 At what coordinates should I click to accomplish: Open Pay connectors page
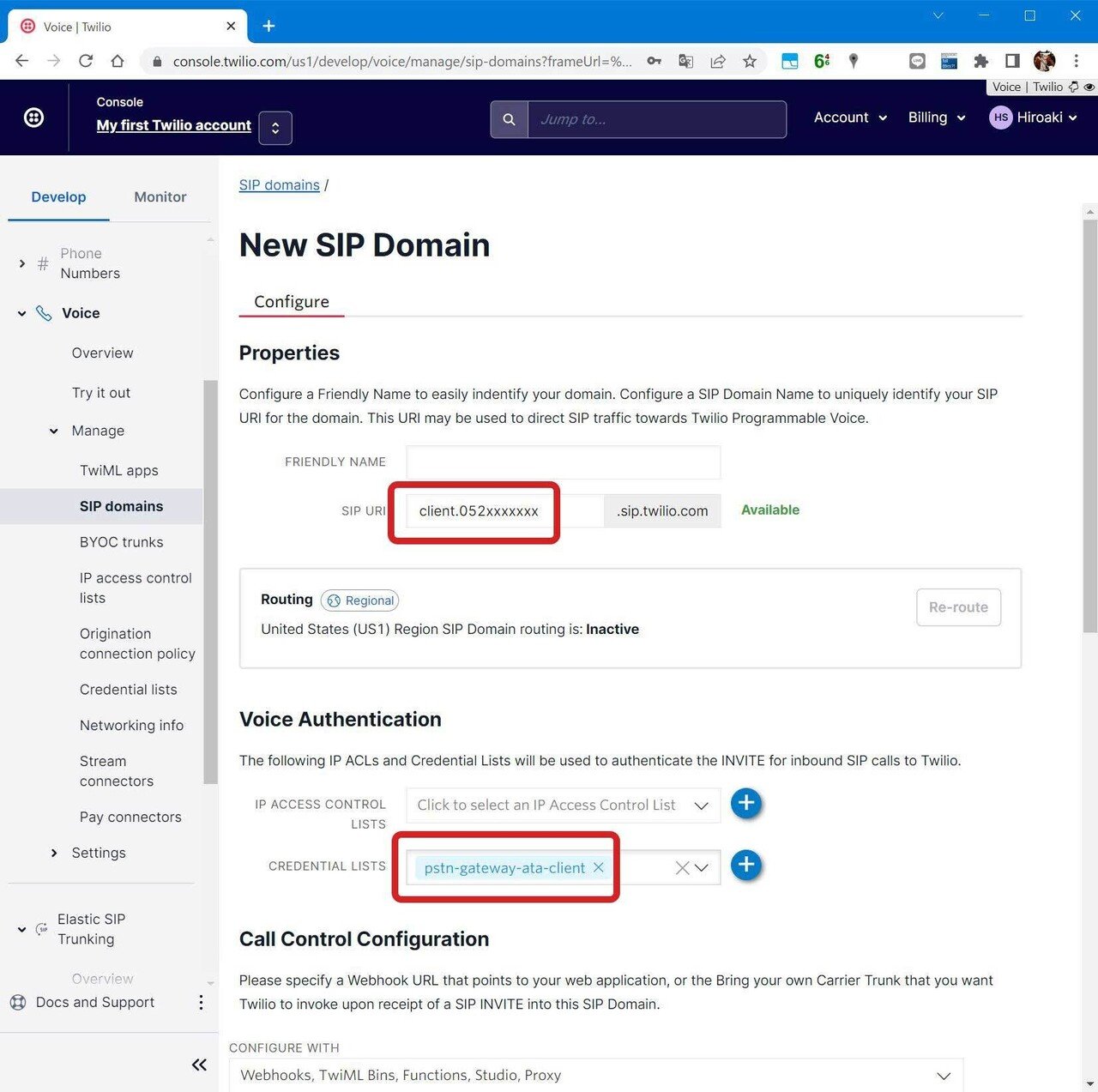coord(130,817)
